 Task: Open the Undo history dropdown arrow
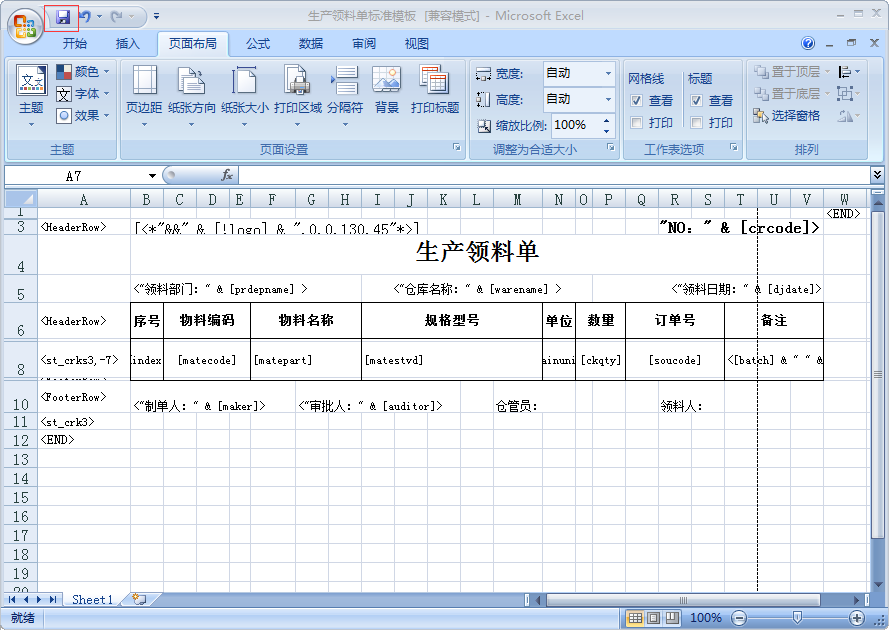99,17
